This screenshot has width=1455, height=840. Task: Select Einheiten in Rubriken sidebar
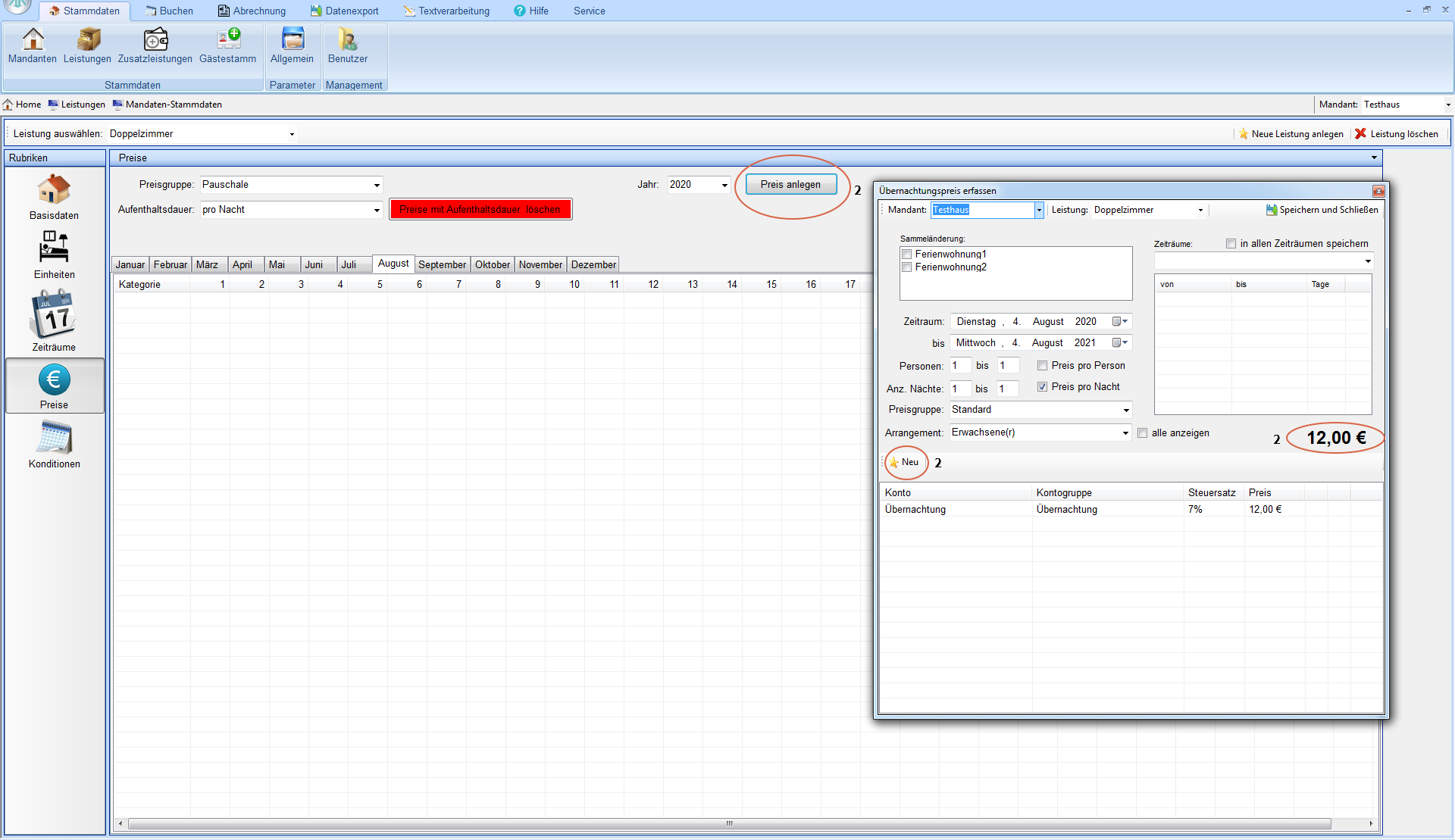[x=54, y=255]
